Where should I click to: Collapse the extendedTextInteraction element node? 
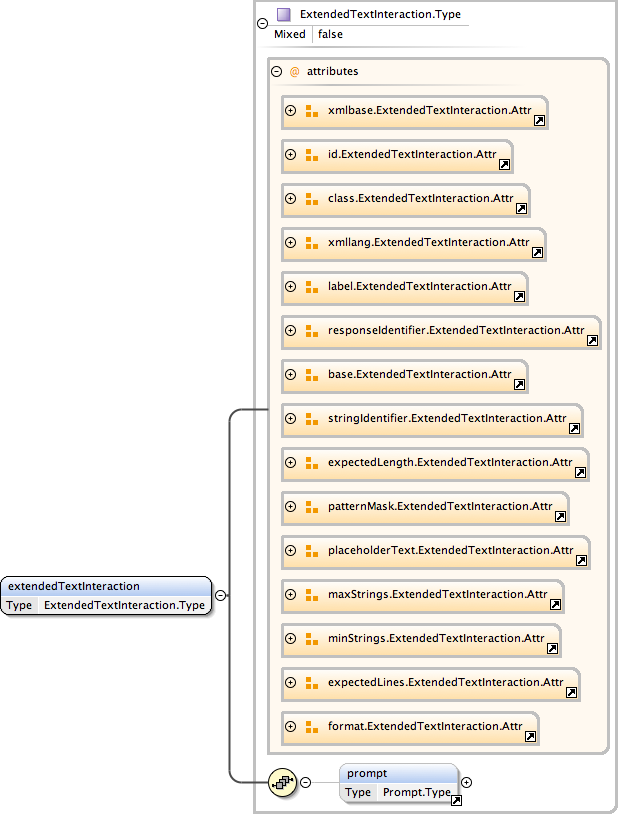(221, 595)
